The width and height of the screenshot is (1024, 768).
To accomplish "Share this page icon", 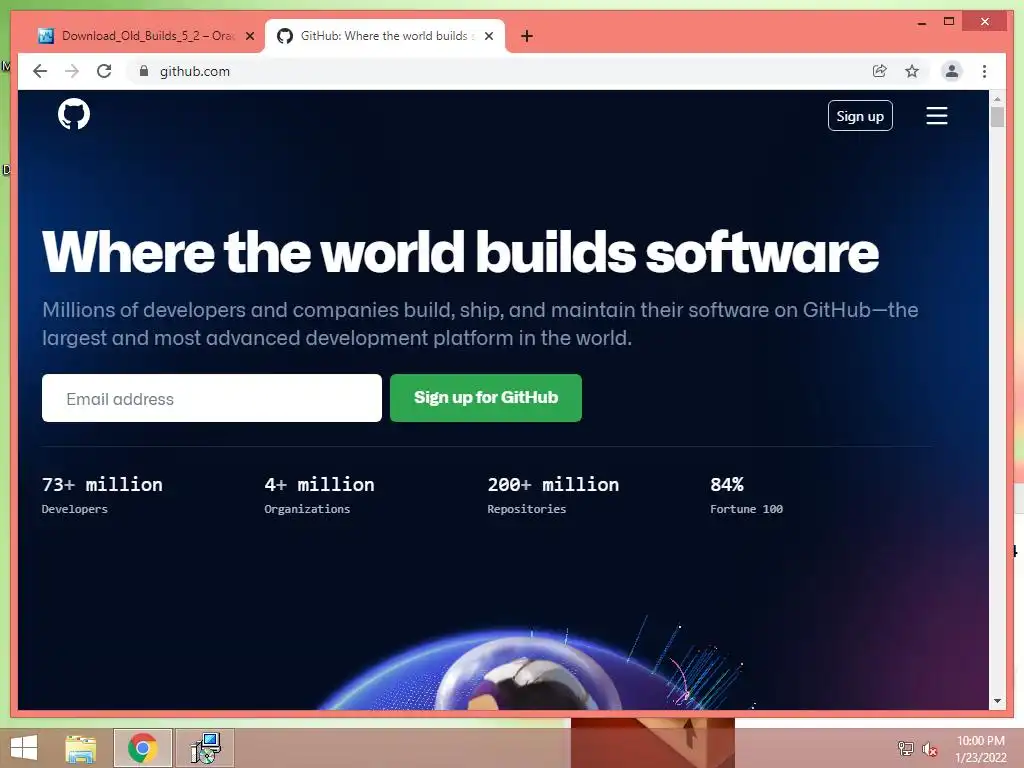I will point(880,71).
